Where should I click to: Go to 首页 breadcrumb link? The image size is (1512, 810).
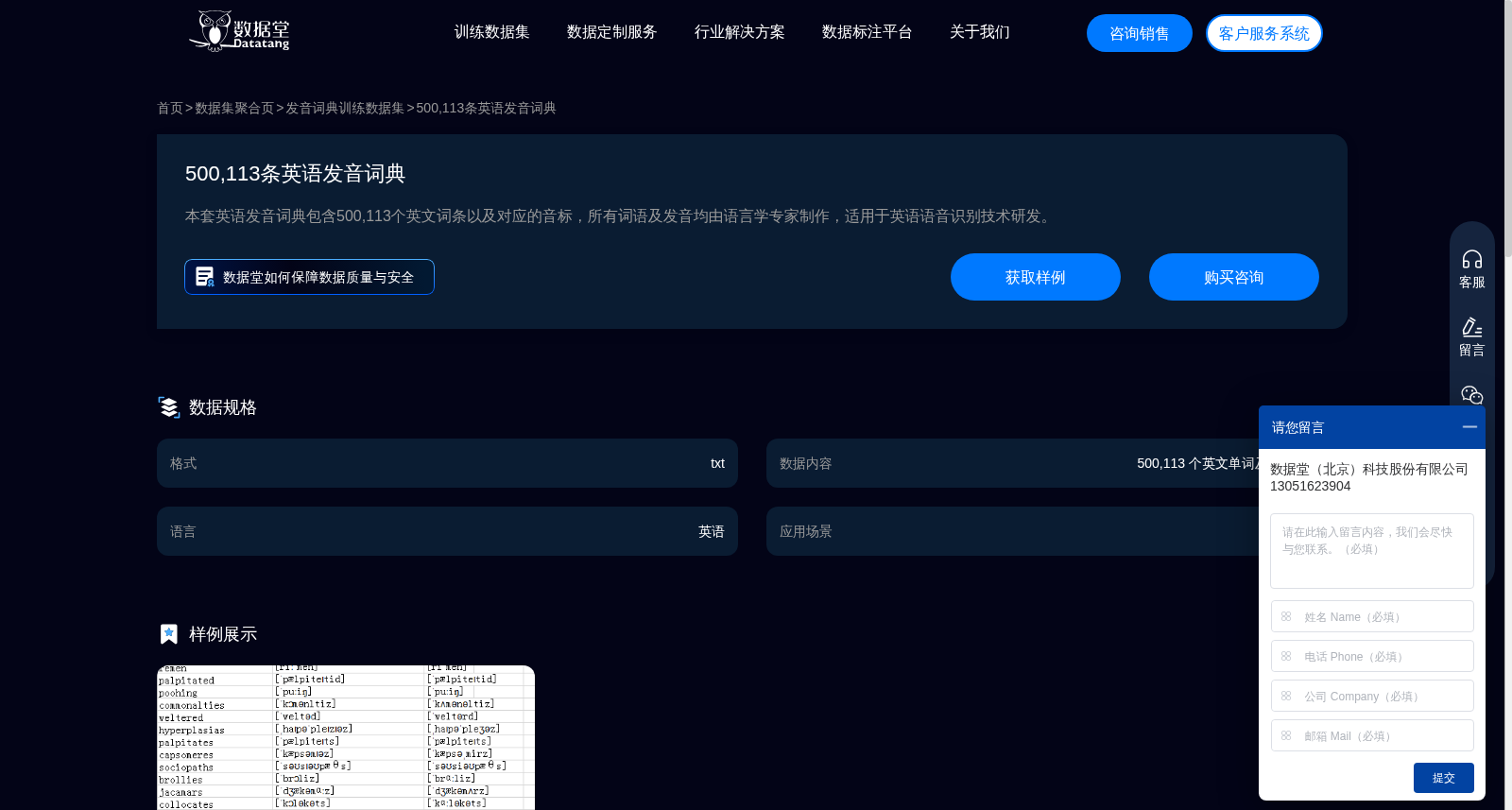click(170, 108)
